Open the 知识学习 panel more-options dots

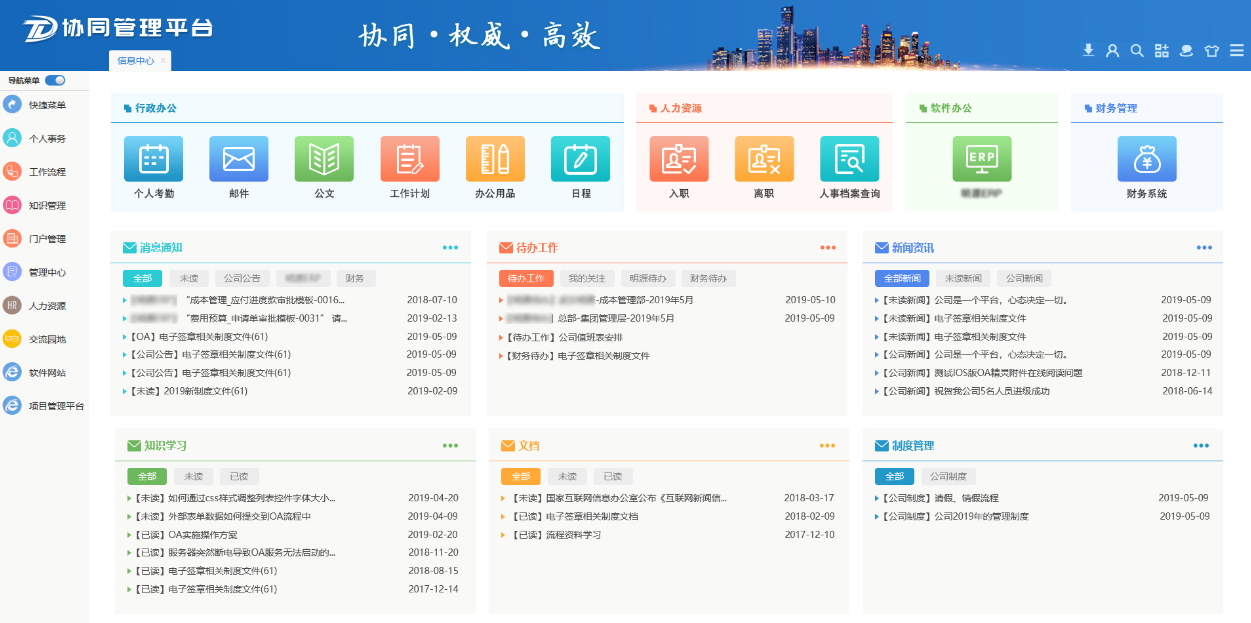click(450, 446)
